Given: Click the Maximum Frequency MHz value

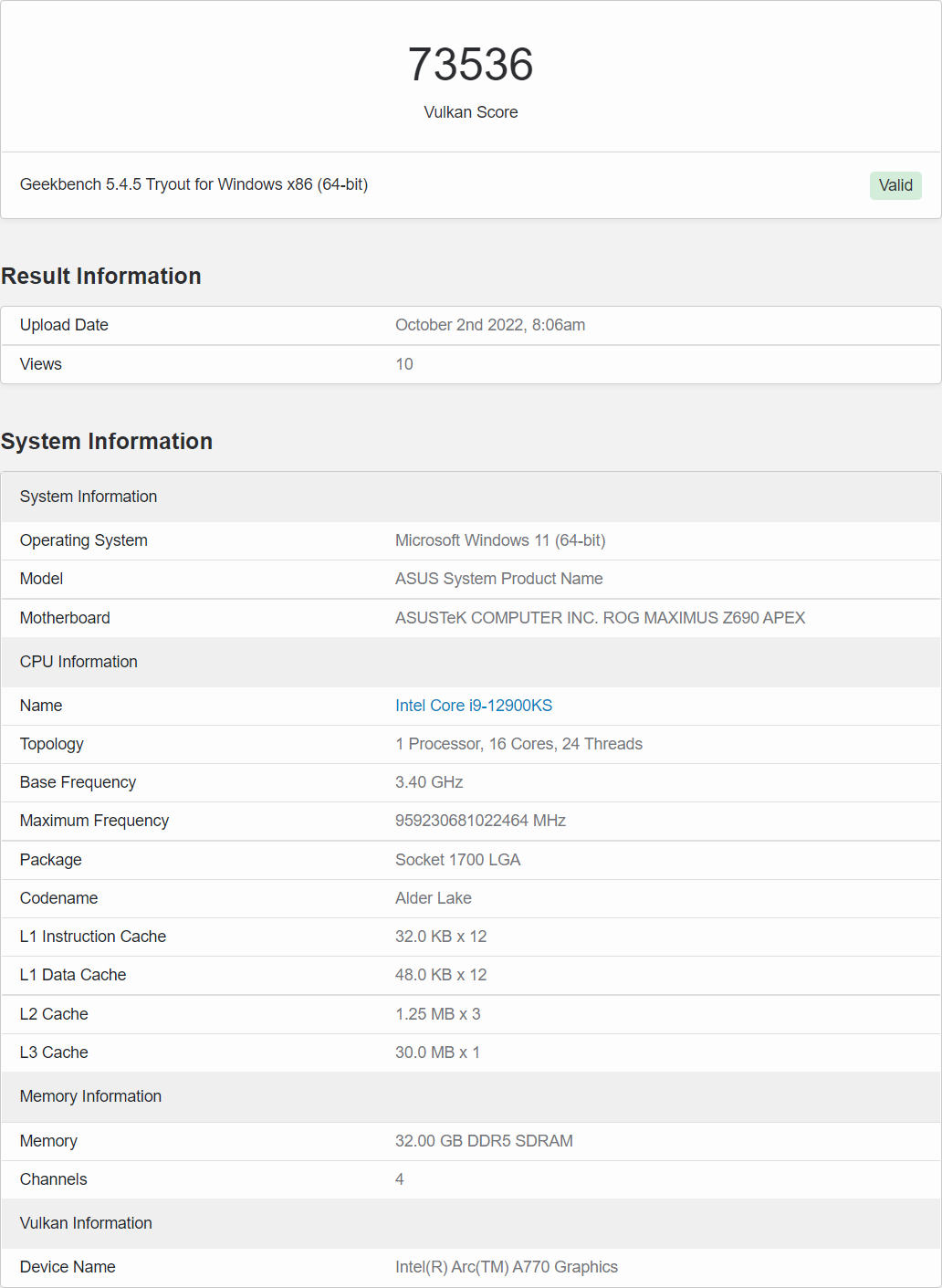Looking at the screenshot, I should click(480, 821).
